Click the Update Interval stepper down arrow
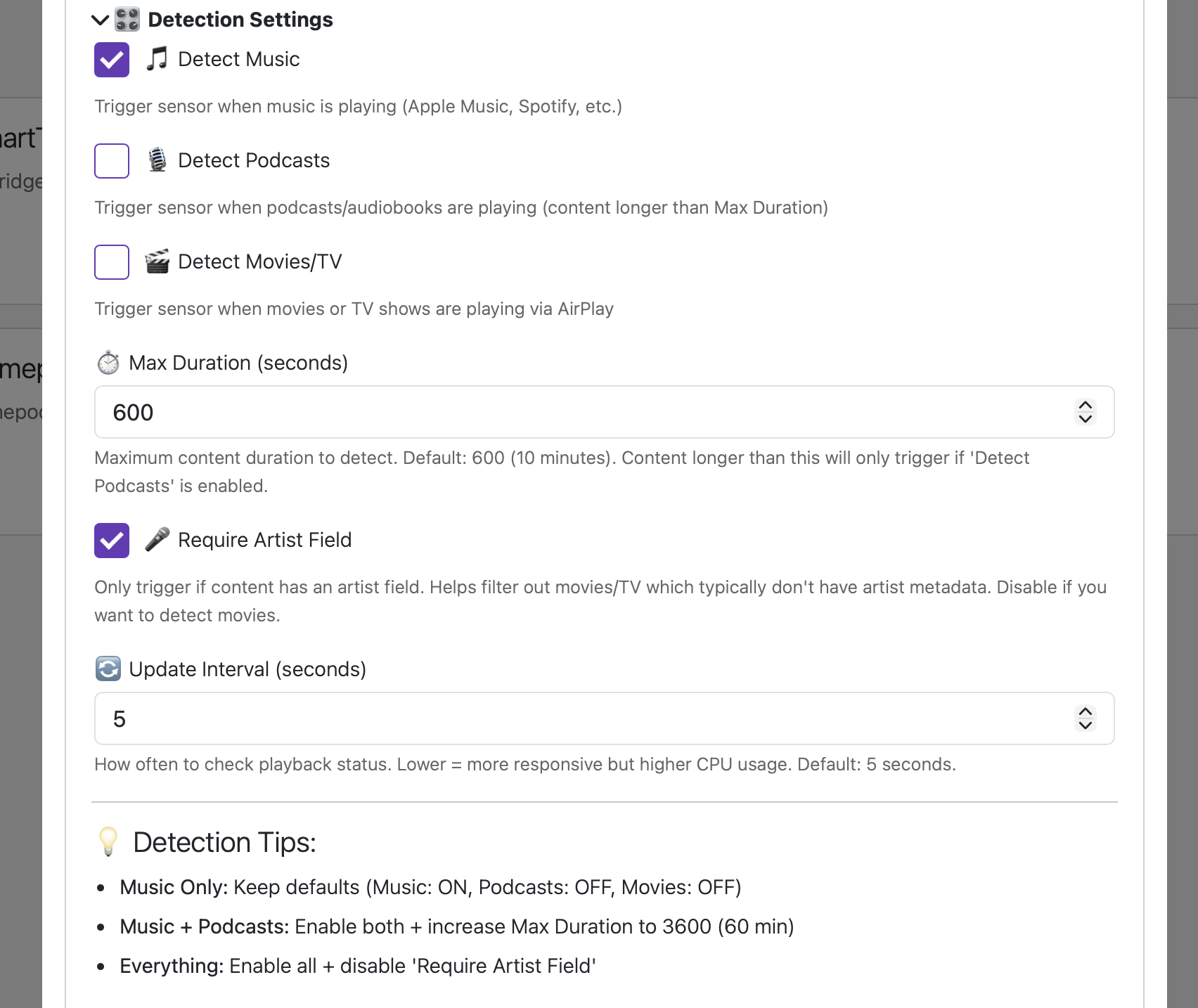The width and height of the screenshot is (1198, 1008). coord(1085,726)
